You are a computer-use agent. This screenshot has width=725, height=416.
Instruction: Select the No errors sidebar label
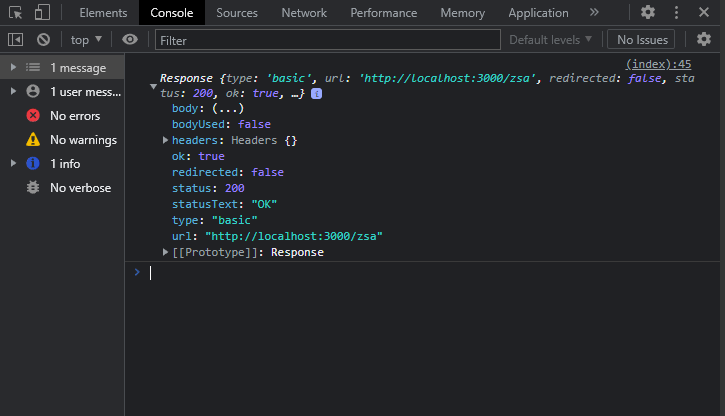(75, 116)
